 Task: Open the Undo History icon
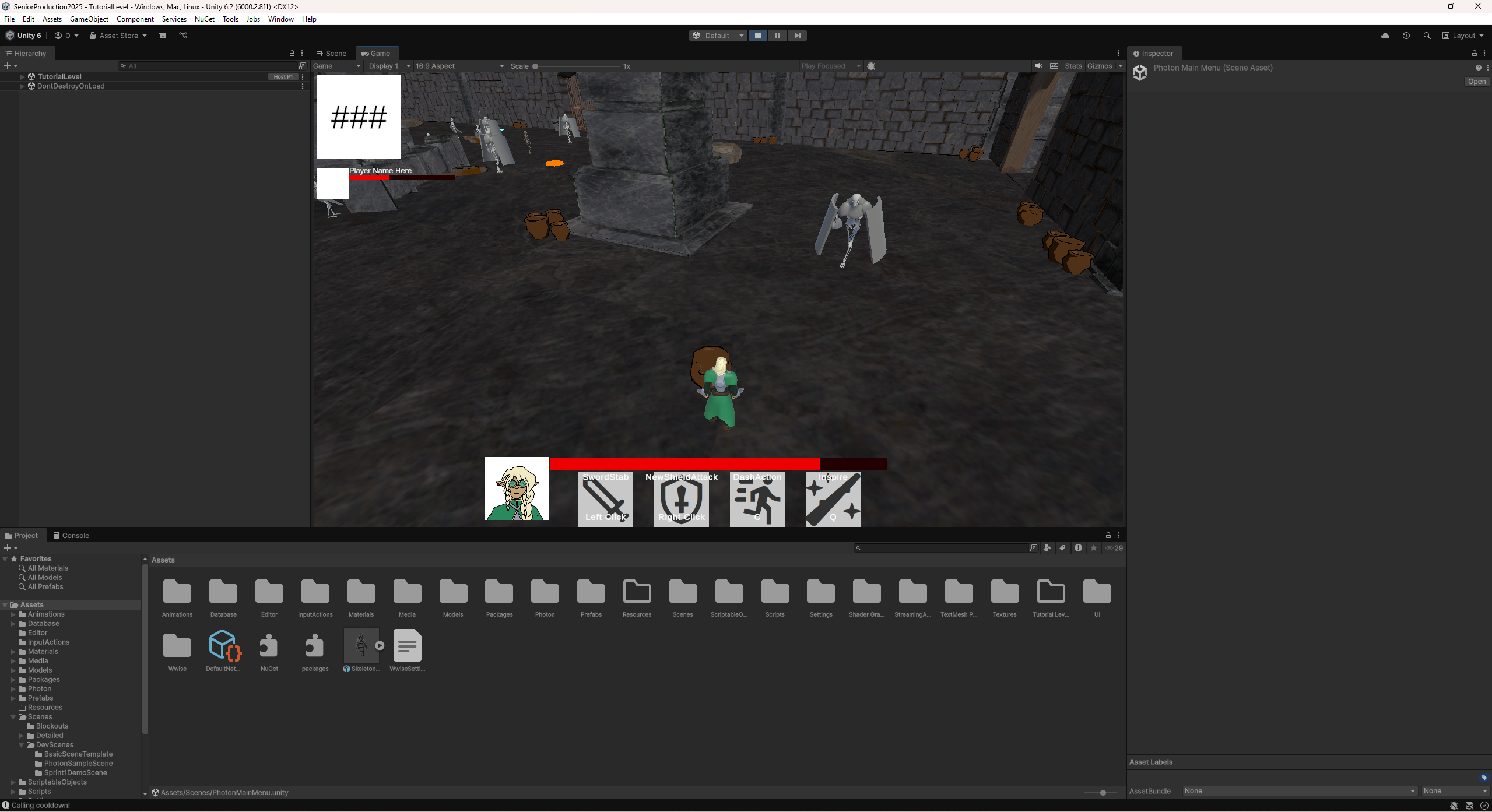click(x=1406, y=36)
